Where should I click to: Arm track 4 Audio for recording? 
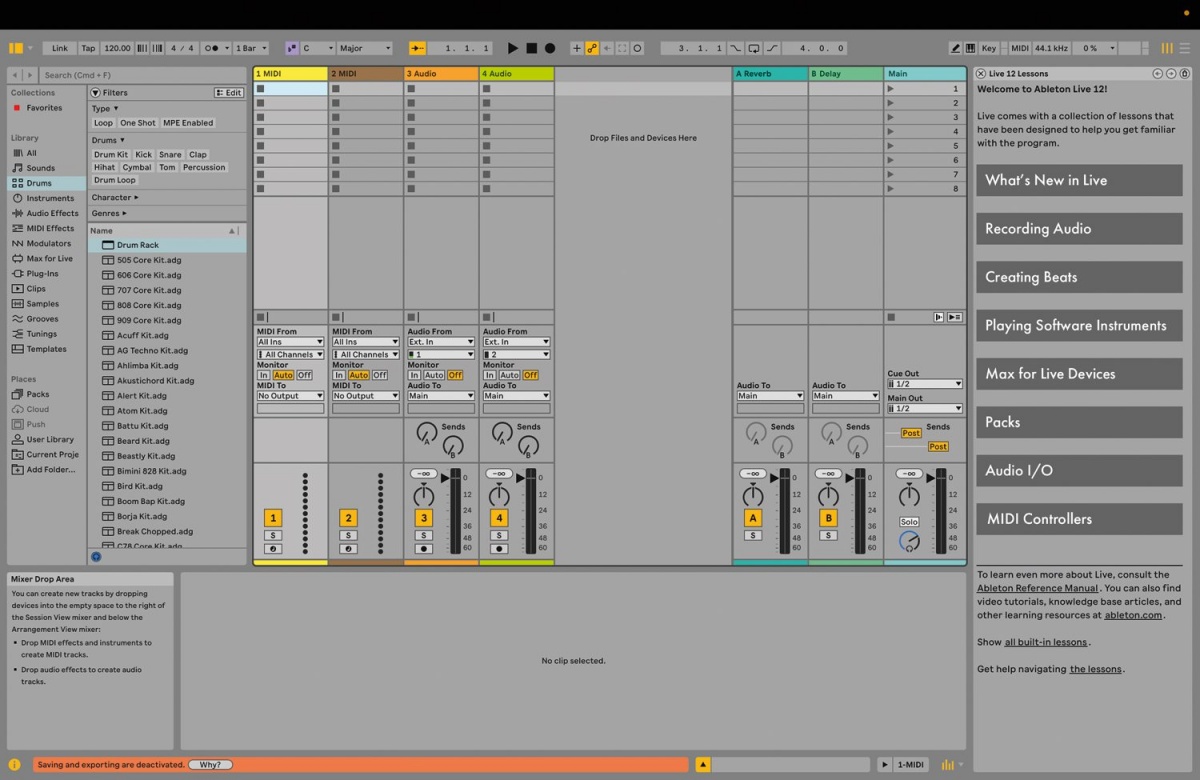pos(499,549)
